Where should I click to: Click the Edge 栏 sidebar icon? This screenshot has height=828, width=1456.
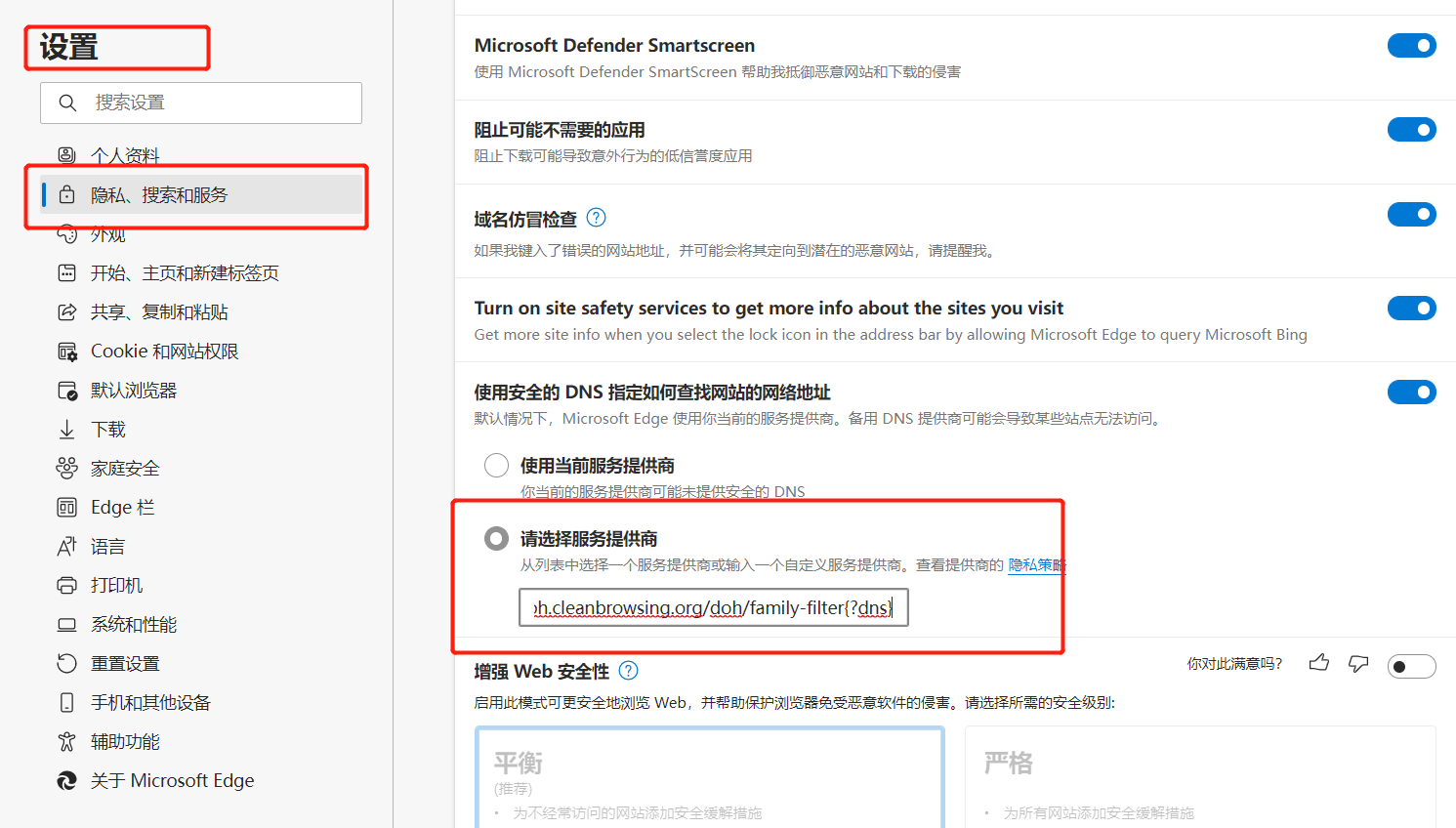click(x=66, y=507)
